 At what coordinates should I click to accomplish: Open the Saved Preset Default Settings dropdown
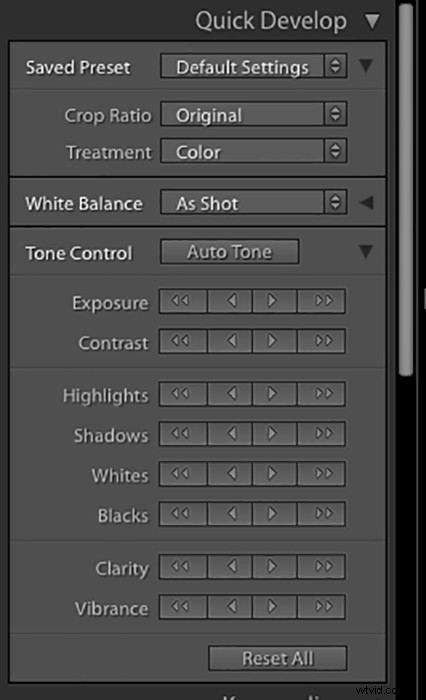click(254, 67)
